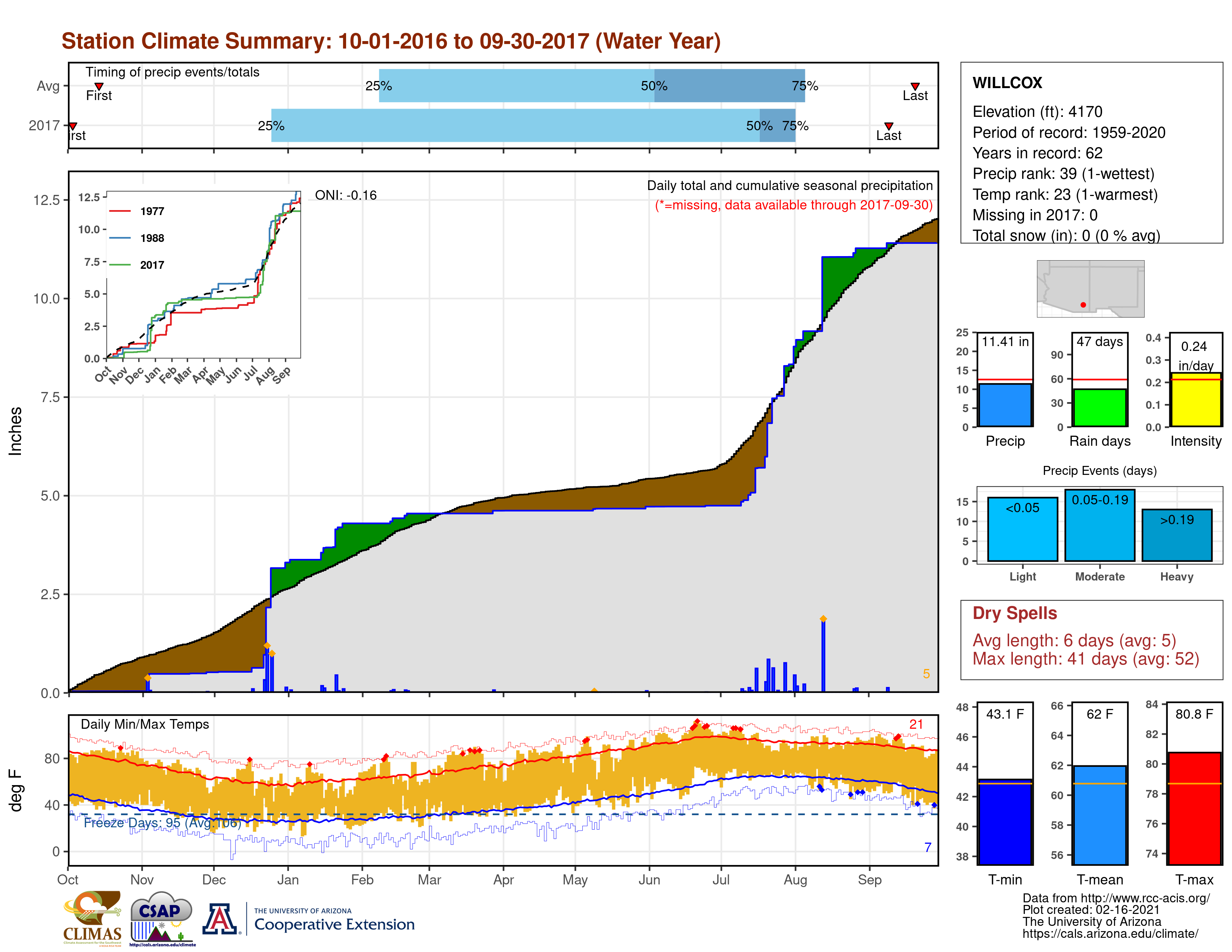Click the 62 F T-mean value
The height and width of the screenshot is (952, 1232).
pyautogui.click(x=1099, y=714)
